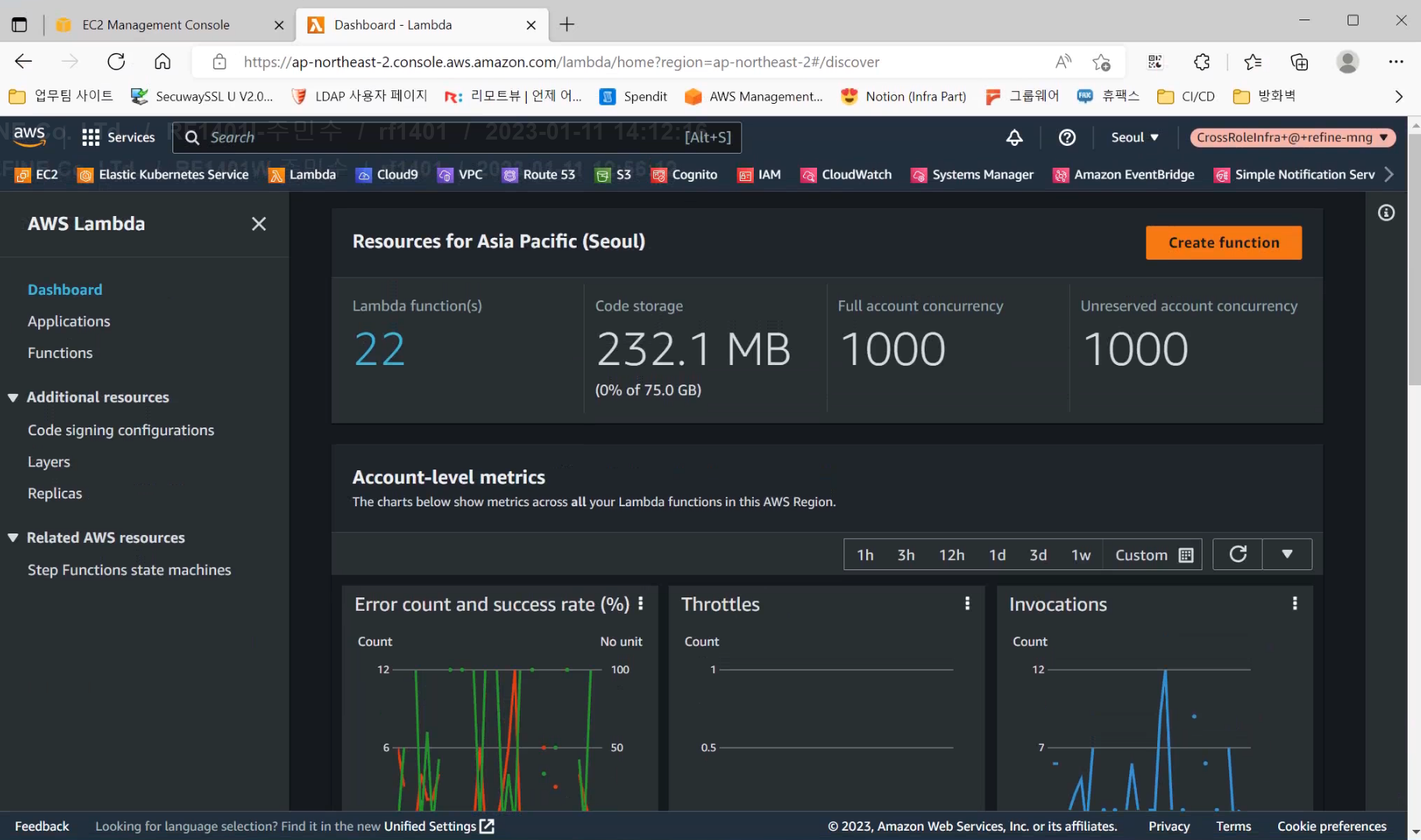This screenshot has width=1421, height=840.
Task: Open Layers in sidebar
Action: [x=49, y=463]
